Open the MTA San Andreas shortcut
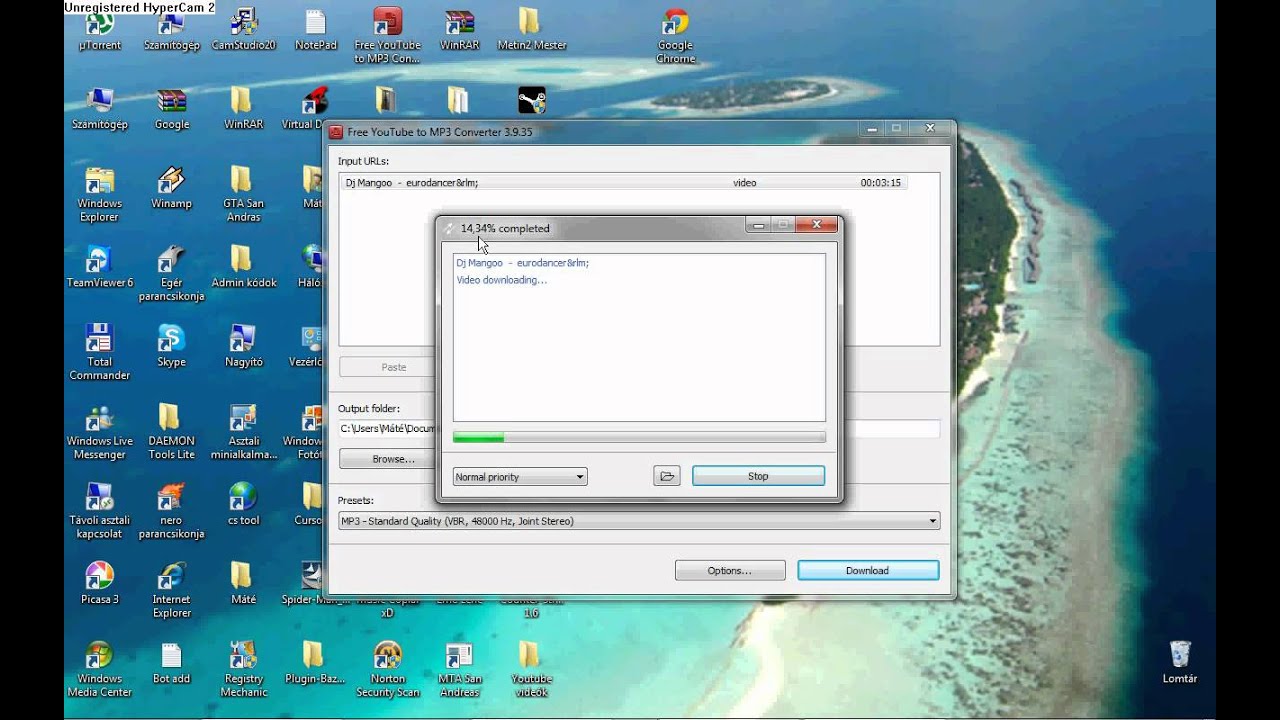Image resolution: width=1280 pixels, height=720 pixels. point(459,669)
